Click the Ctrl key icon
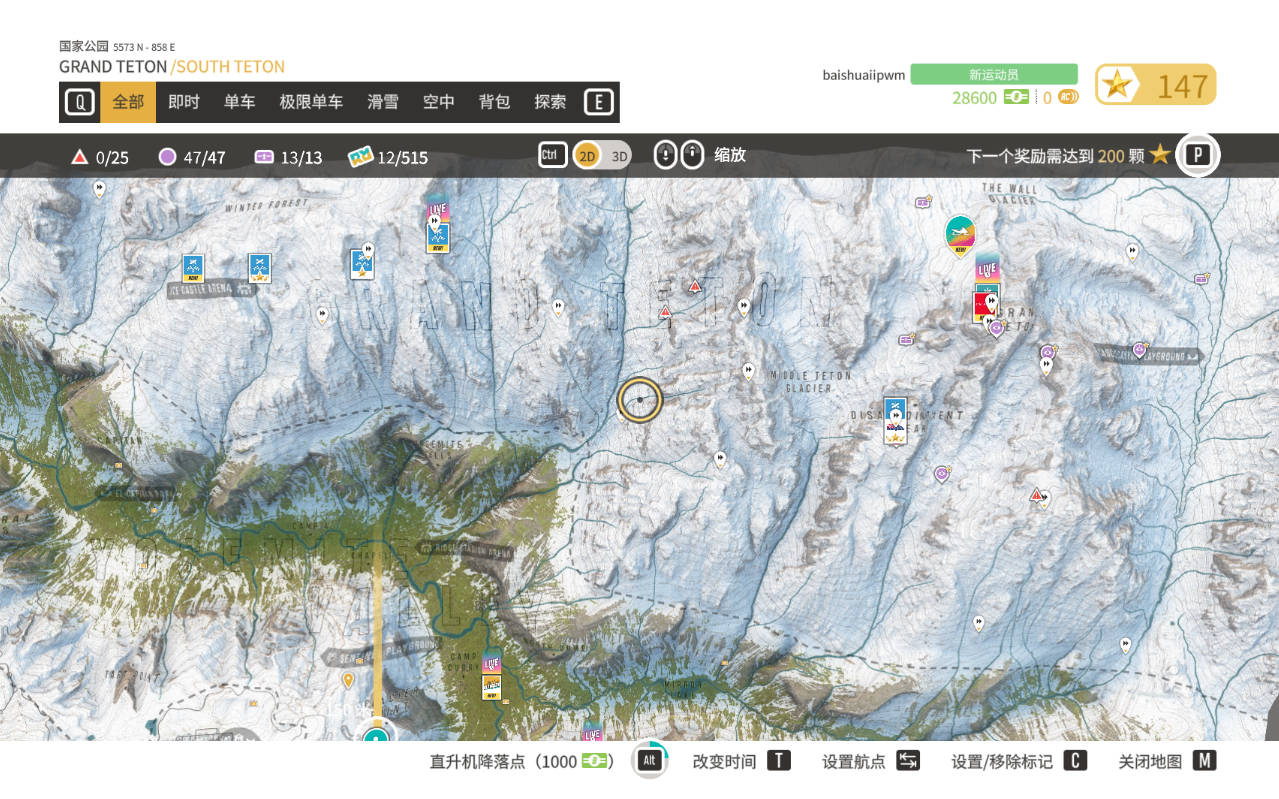This screenshot has height=799, width=1279. (x=553, y=154)
